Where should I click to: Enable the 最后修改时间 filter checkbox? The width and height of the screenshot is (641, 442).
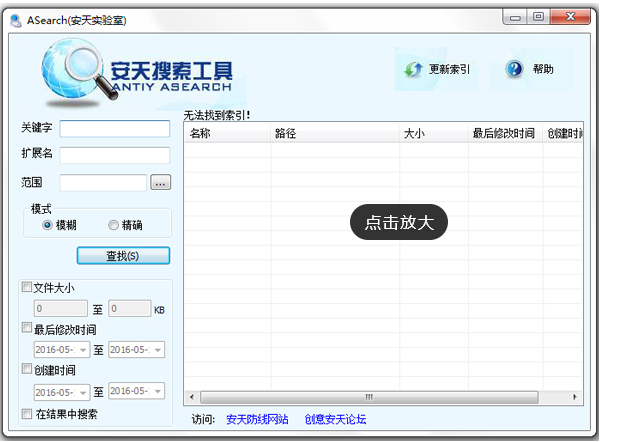[x=27, y=328]
